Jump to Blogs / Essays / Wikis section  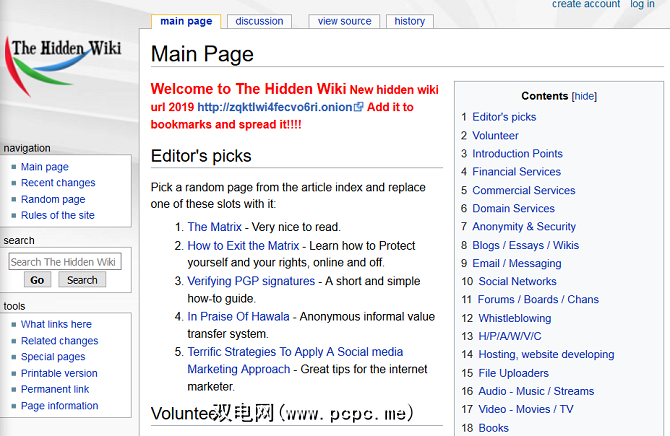[526, 245]
